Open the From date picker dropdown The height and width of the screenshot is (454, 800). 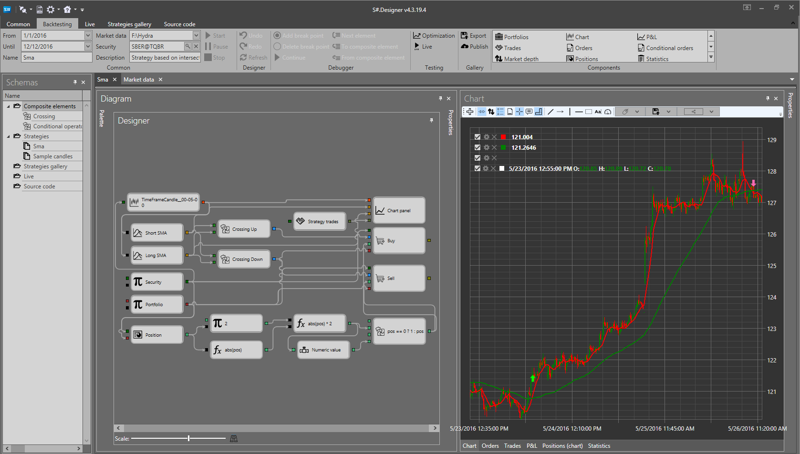pyautogui.click(x=88, y=36)
